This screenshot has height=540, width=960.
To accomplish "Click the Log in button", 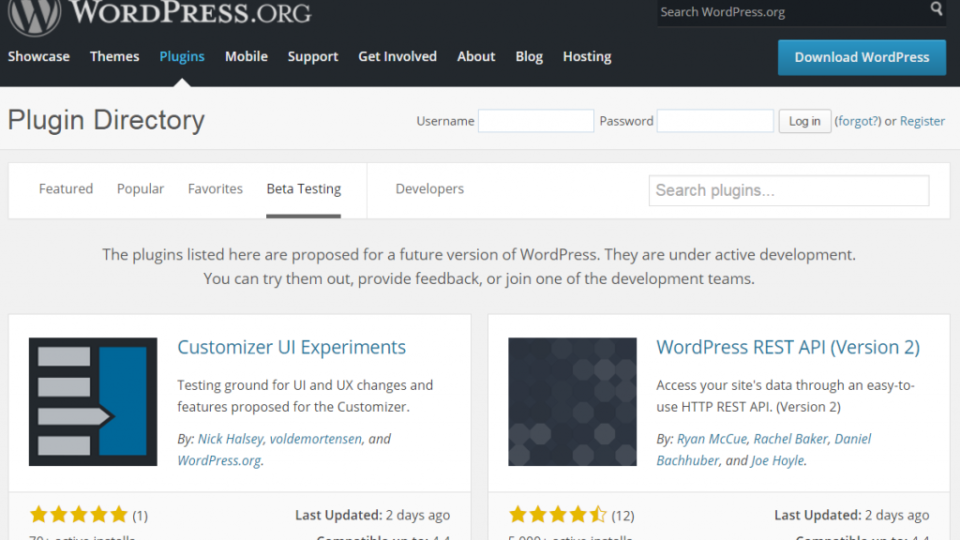I will click(804, 121).
